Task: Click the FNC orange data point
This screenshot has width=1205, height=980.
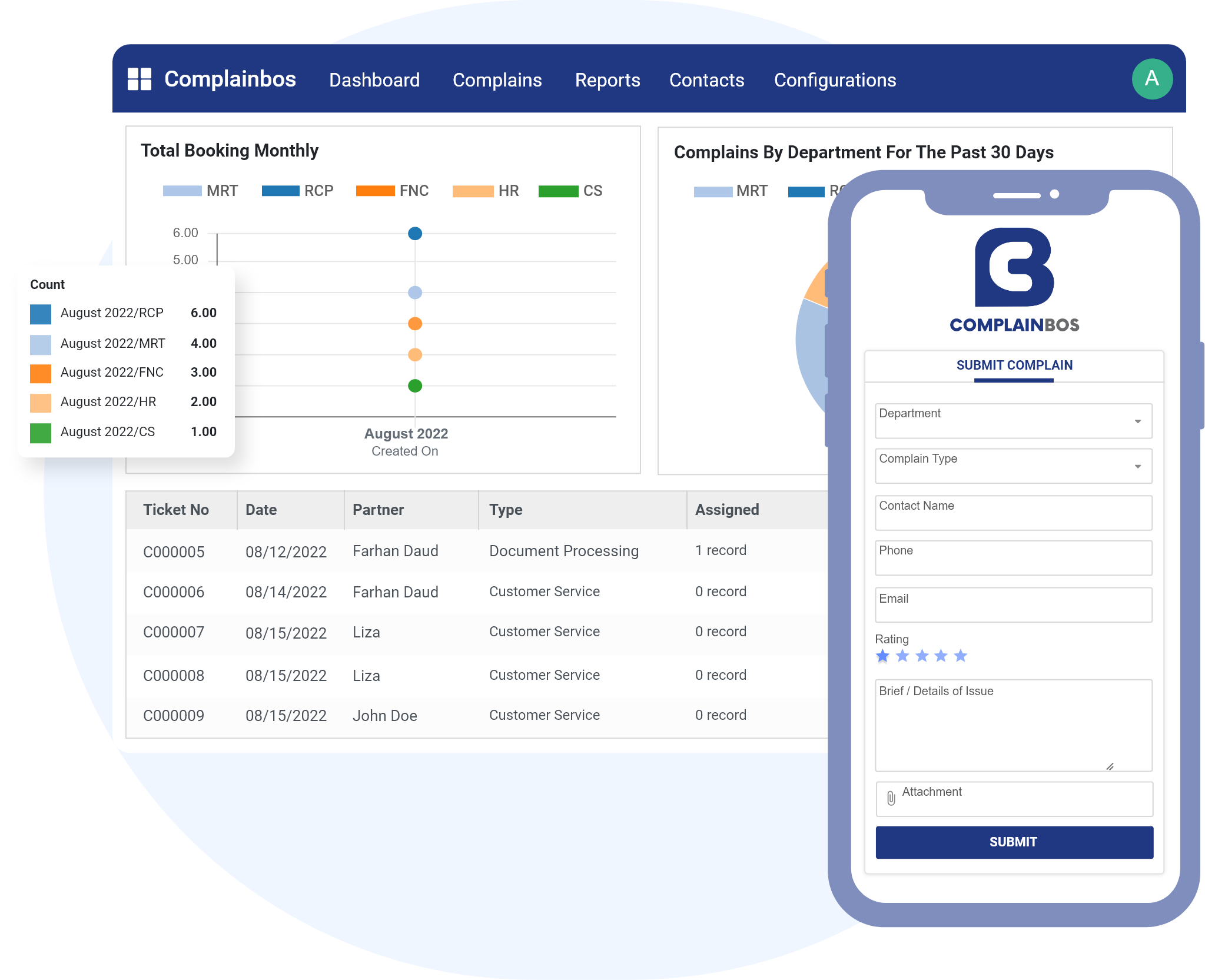Action: pyautogui.click(x=415, y=324)
